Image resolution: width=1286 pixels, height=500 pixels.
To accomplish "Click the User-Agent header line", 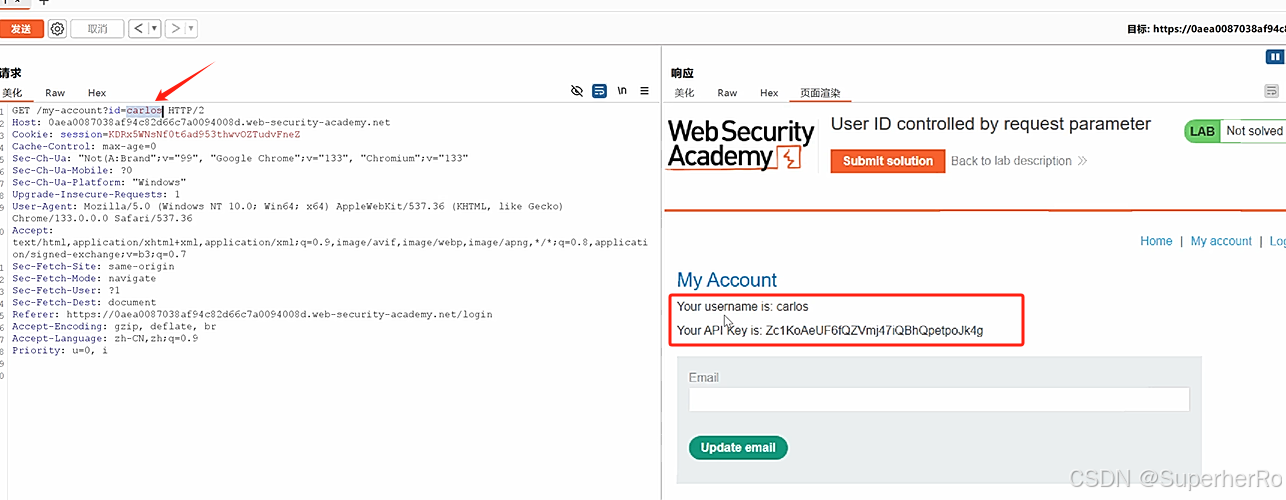I will 288,212.
